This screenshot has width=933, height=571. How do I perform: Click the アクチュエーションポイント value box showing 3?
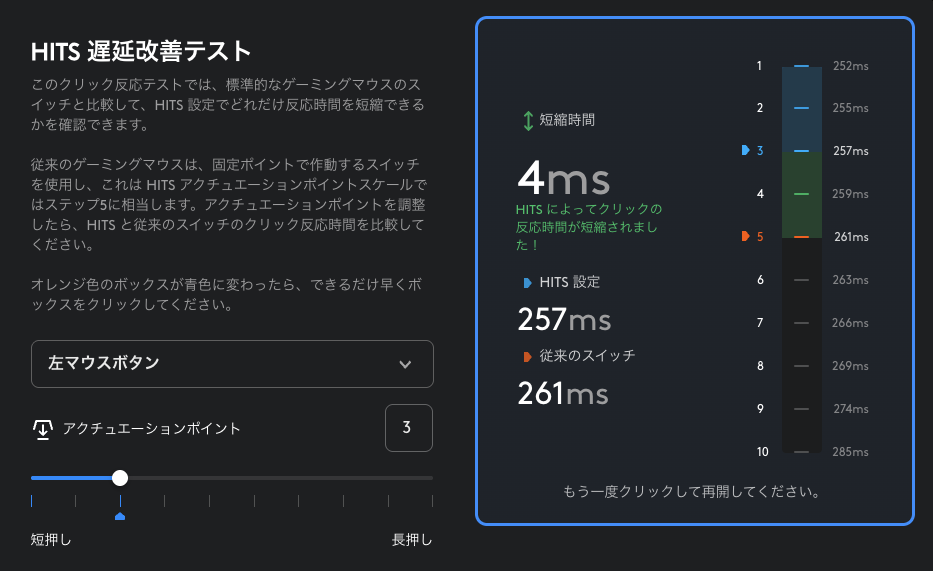coord(409,428)
